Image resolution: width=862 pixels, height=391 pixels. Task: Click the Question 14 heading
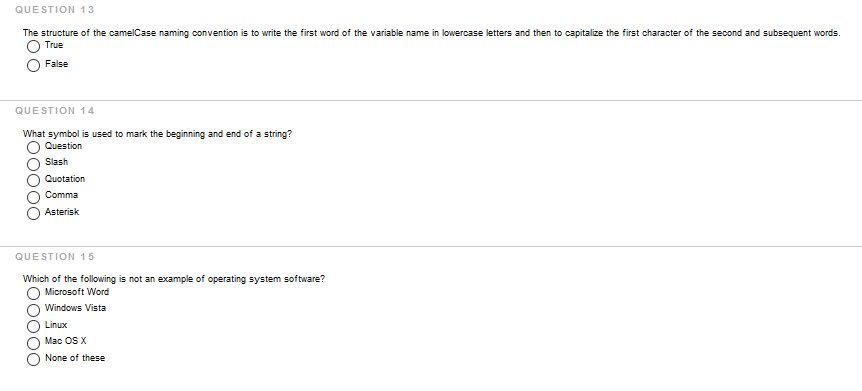[x=55, y=111]
